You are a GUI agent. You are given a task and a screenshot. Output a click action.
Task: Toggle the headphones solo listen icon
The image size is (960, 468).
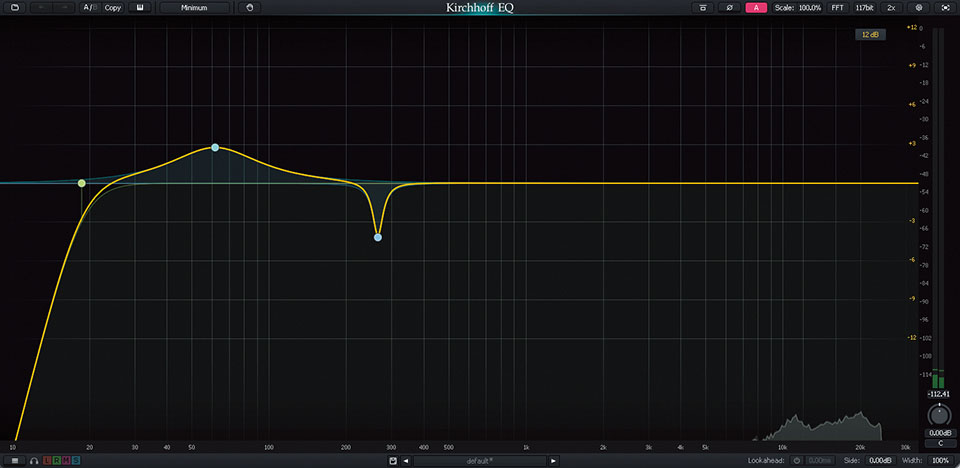(x=34, y=461)
